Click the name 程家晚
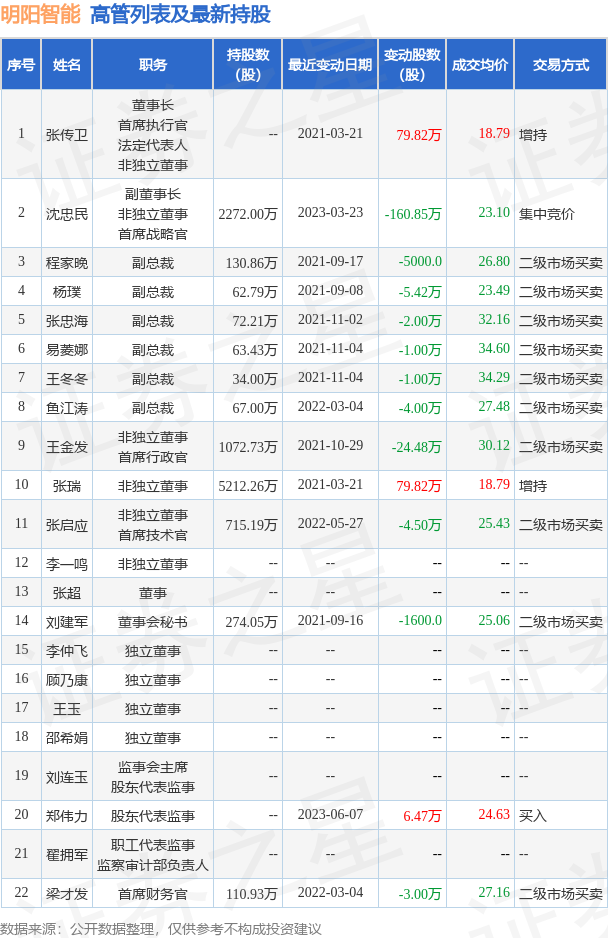 click(x=66, y=263)
